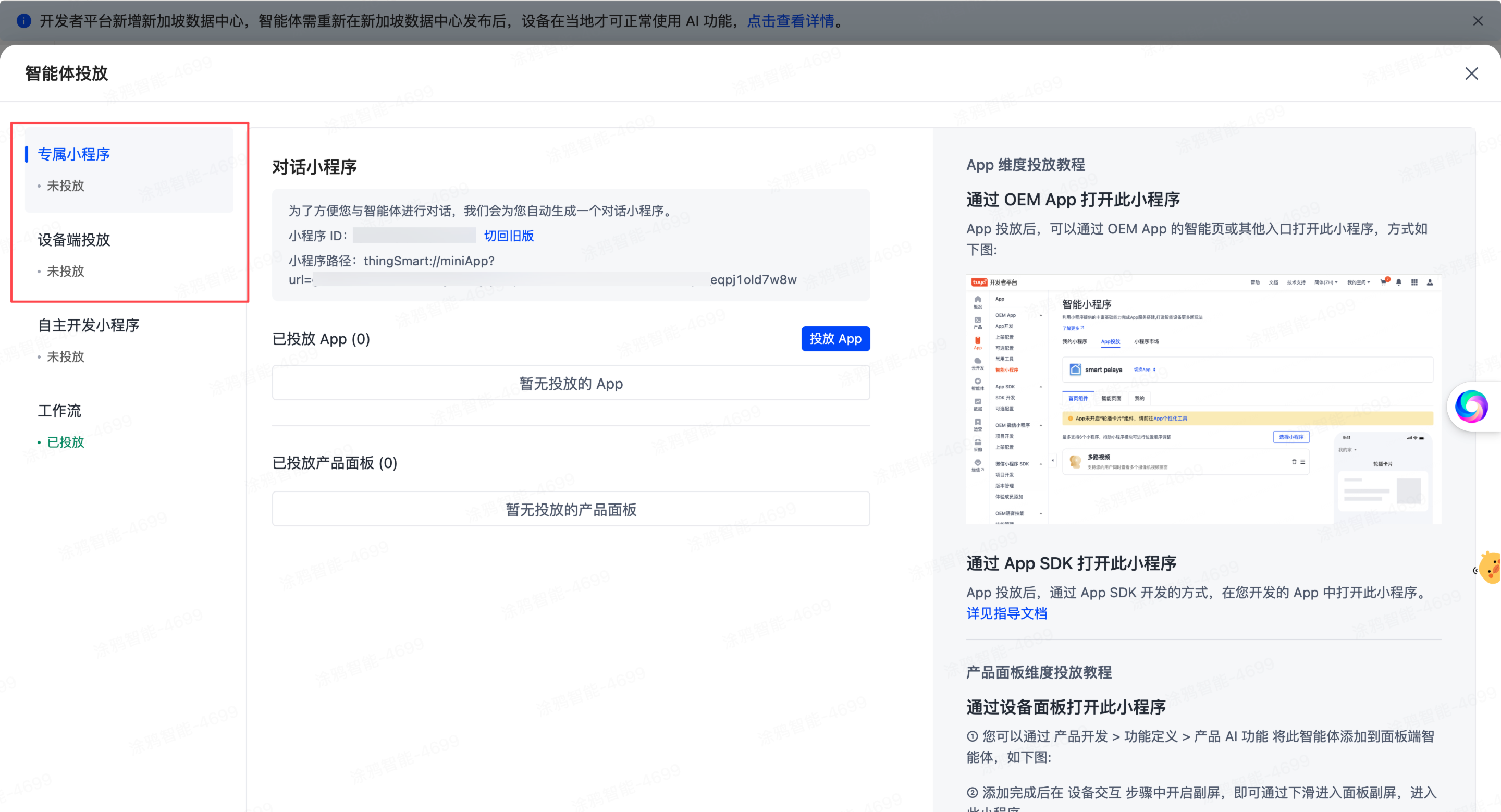Click the 智能体 sidebar icon in tutorial image
Screen dimensions: 1501x812
click(x=978, y=382)
